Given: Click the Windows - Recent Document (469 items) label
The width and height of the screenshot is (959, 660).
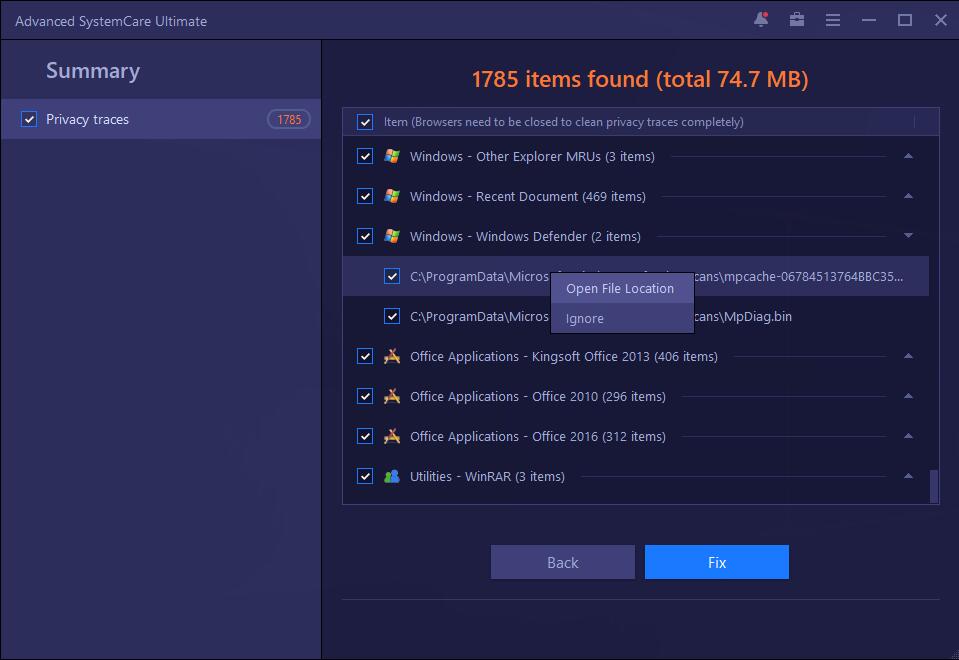Looking at the screenshot, I should 528,196.
